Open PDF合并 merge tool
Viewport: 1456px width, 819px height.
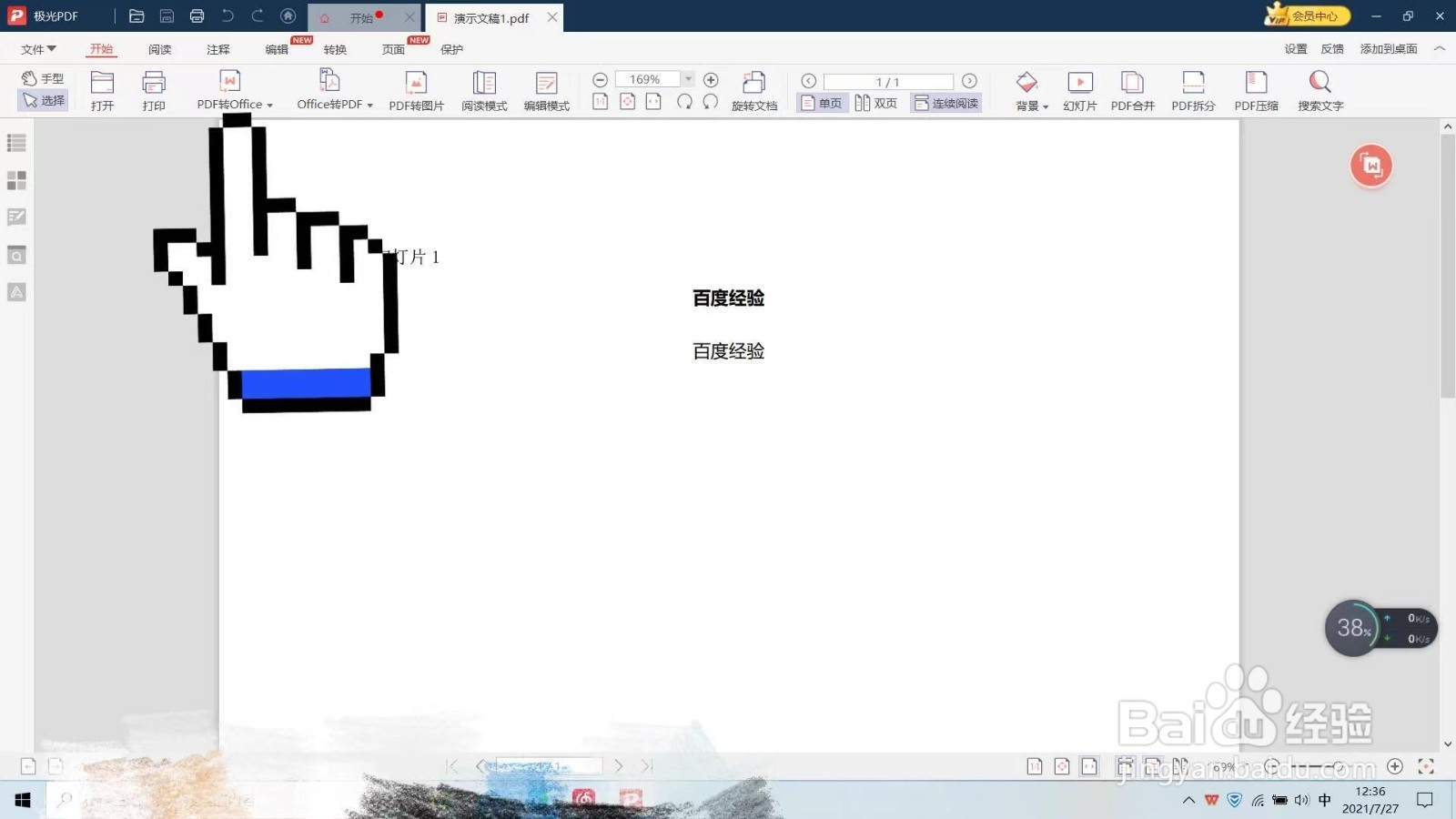tap(1132, 91)
